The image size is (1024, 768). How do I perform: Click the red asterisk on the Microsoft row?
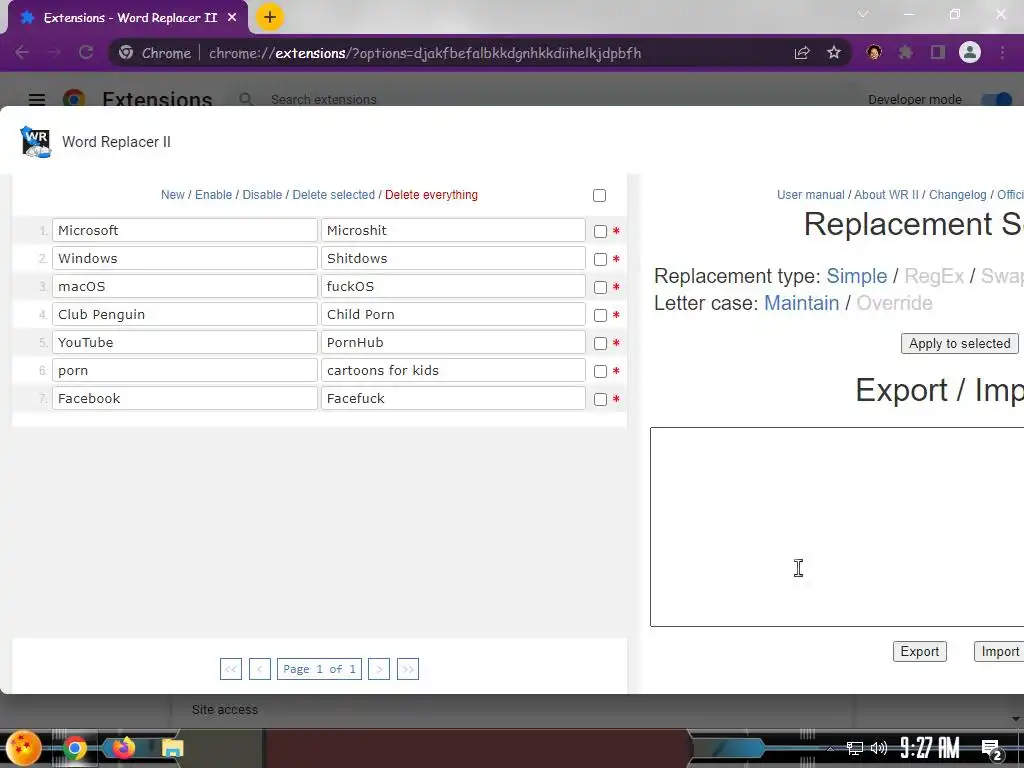coord(616,231)
